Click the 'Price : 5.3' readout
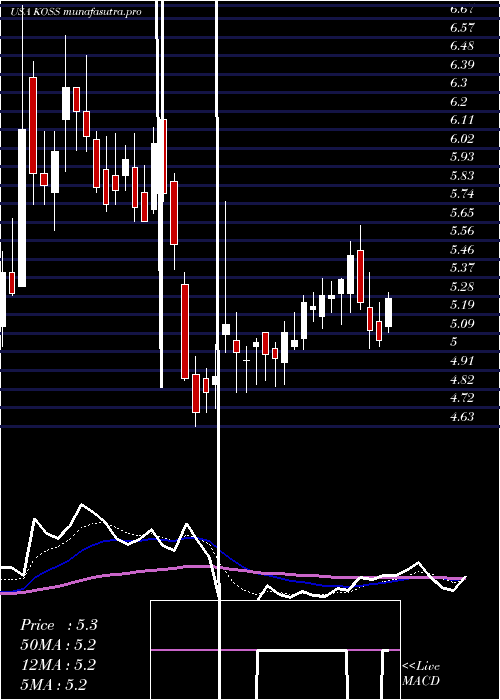500x700 pixels. (59, 625)
